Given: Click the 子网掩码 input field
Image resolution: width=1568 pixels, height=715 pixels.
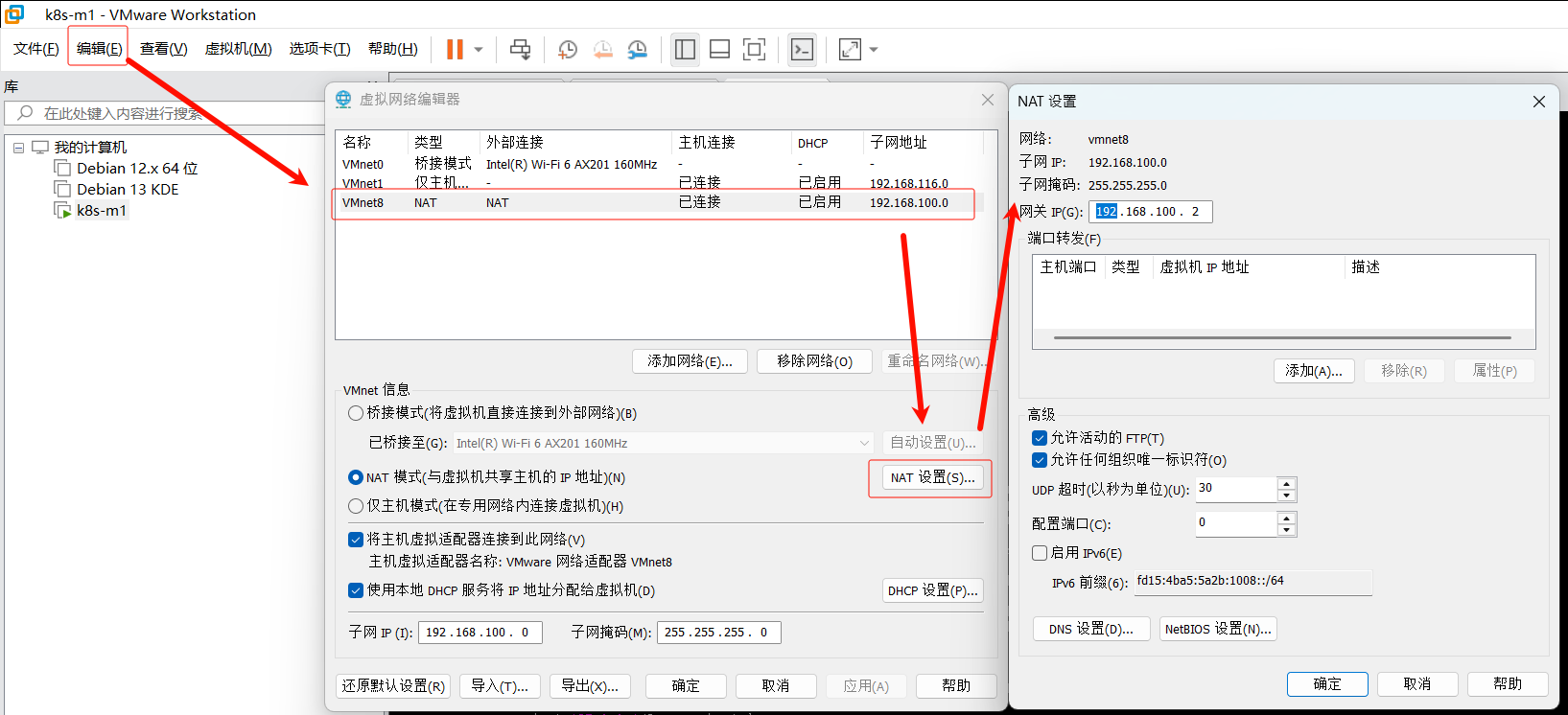Looking at the screenshot, I should (x=718, y=633).
